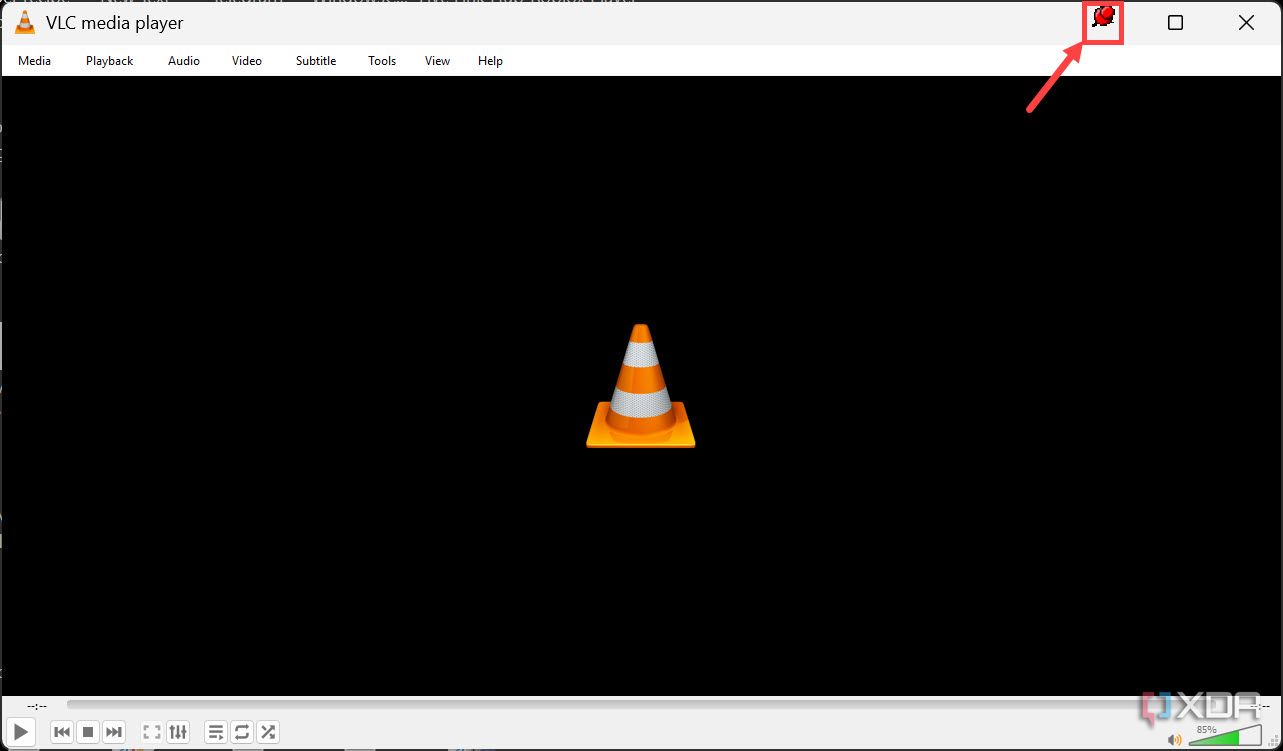This screenshot has width=1283, height=751.
Task: Stop playback with the stop button
Action: tap(88, 732)
